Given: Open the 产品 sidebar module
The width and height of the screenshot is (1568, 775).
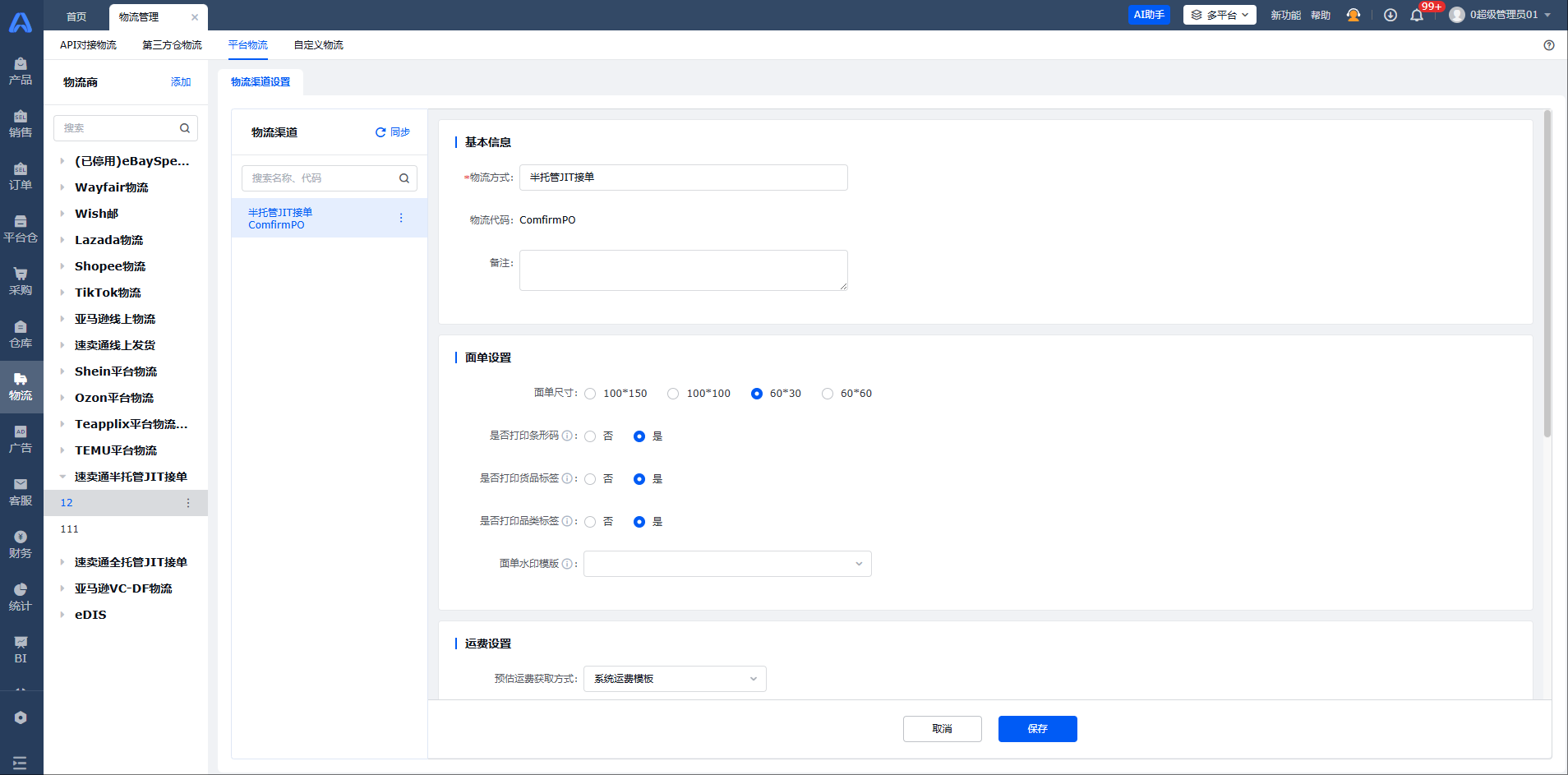Looking at the screenshot, I should tap(21, 72).
